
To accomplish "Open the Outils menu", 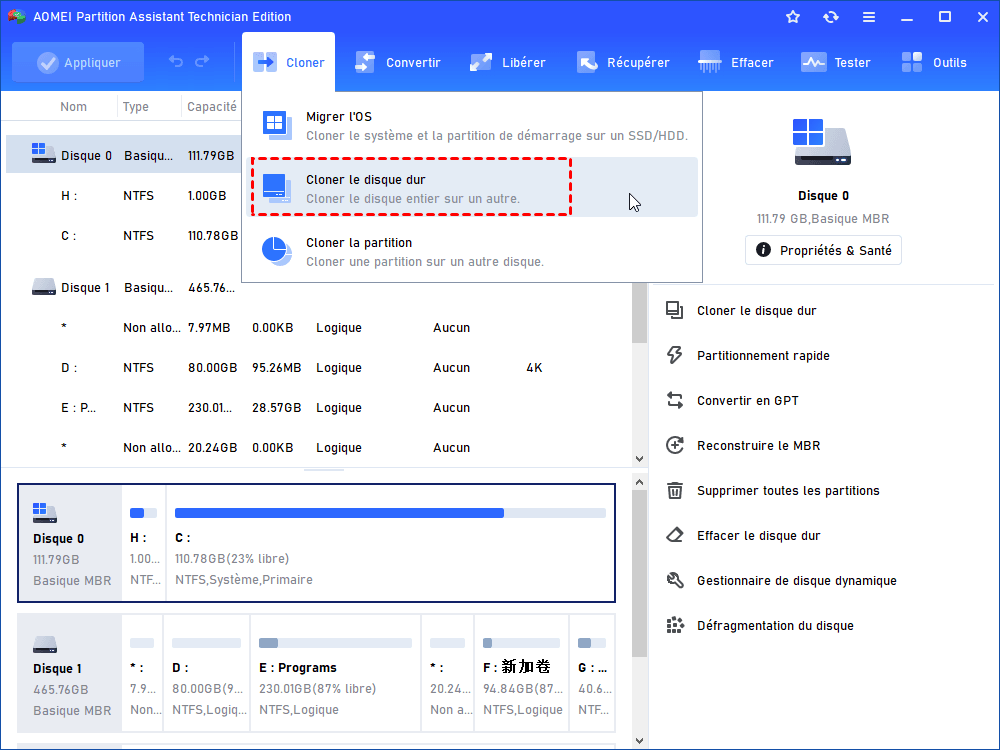I will [934, 62].
